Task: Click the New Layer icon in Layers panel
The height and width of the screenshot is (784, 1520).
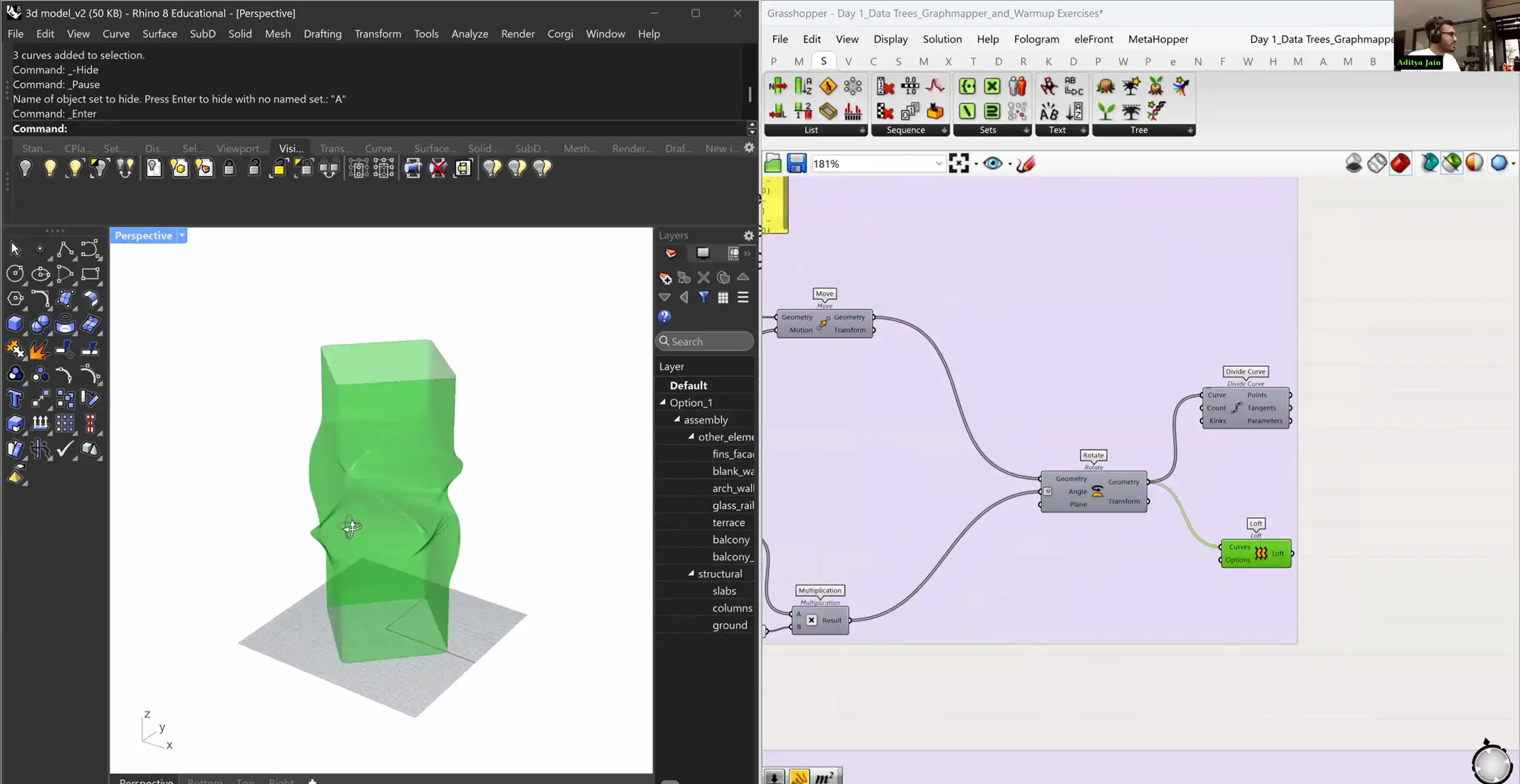Action: pos(665,277)
